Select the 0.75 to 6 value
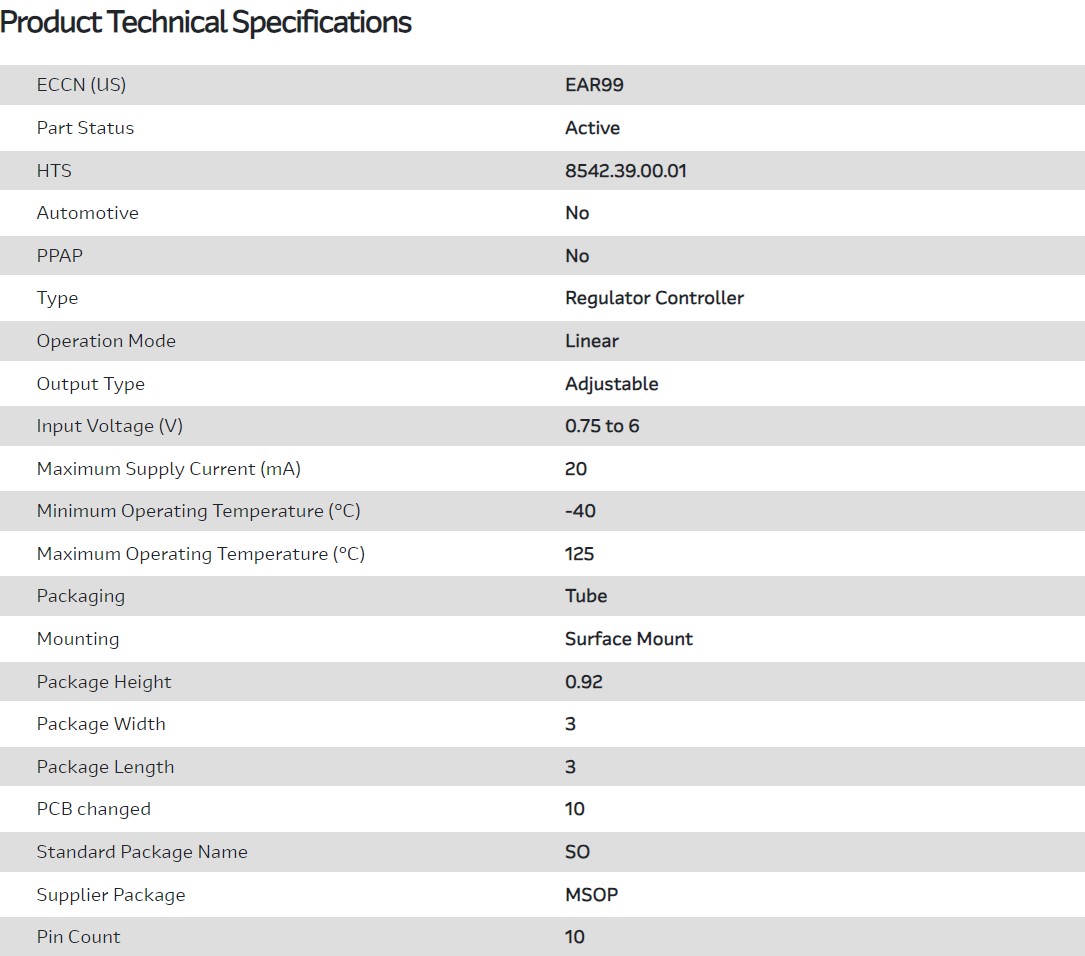This screenshot has height=956, width=1085. pos(601,426)
